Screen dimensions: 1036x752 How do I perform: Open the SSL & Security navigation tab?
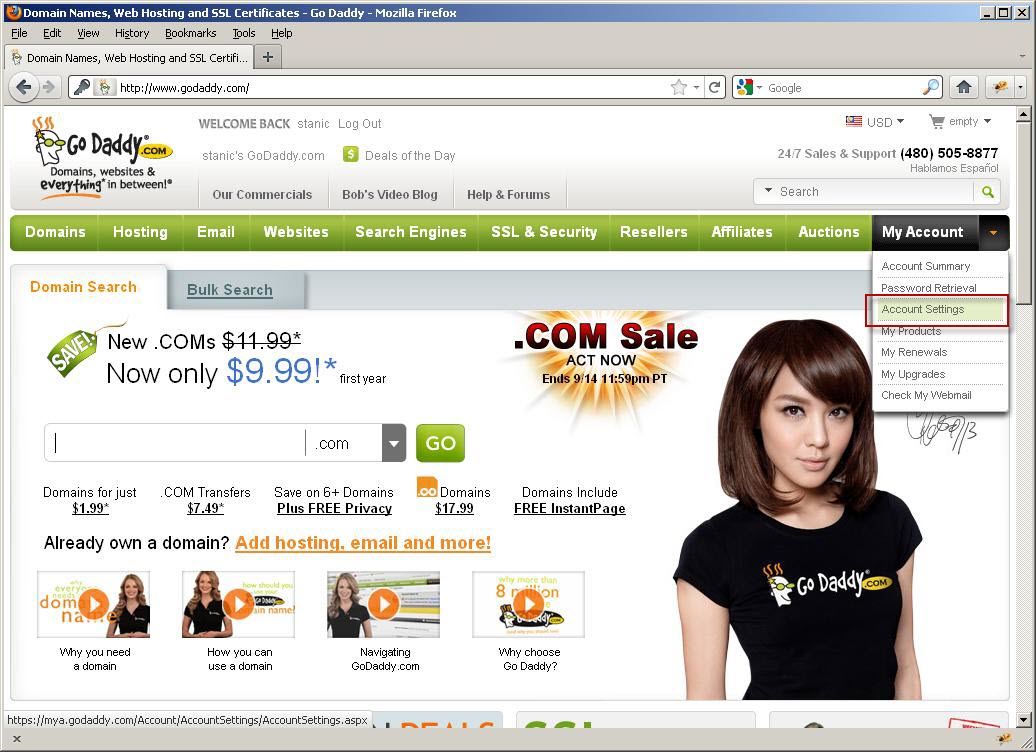544,232
